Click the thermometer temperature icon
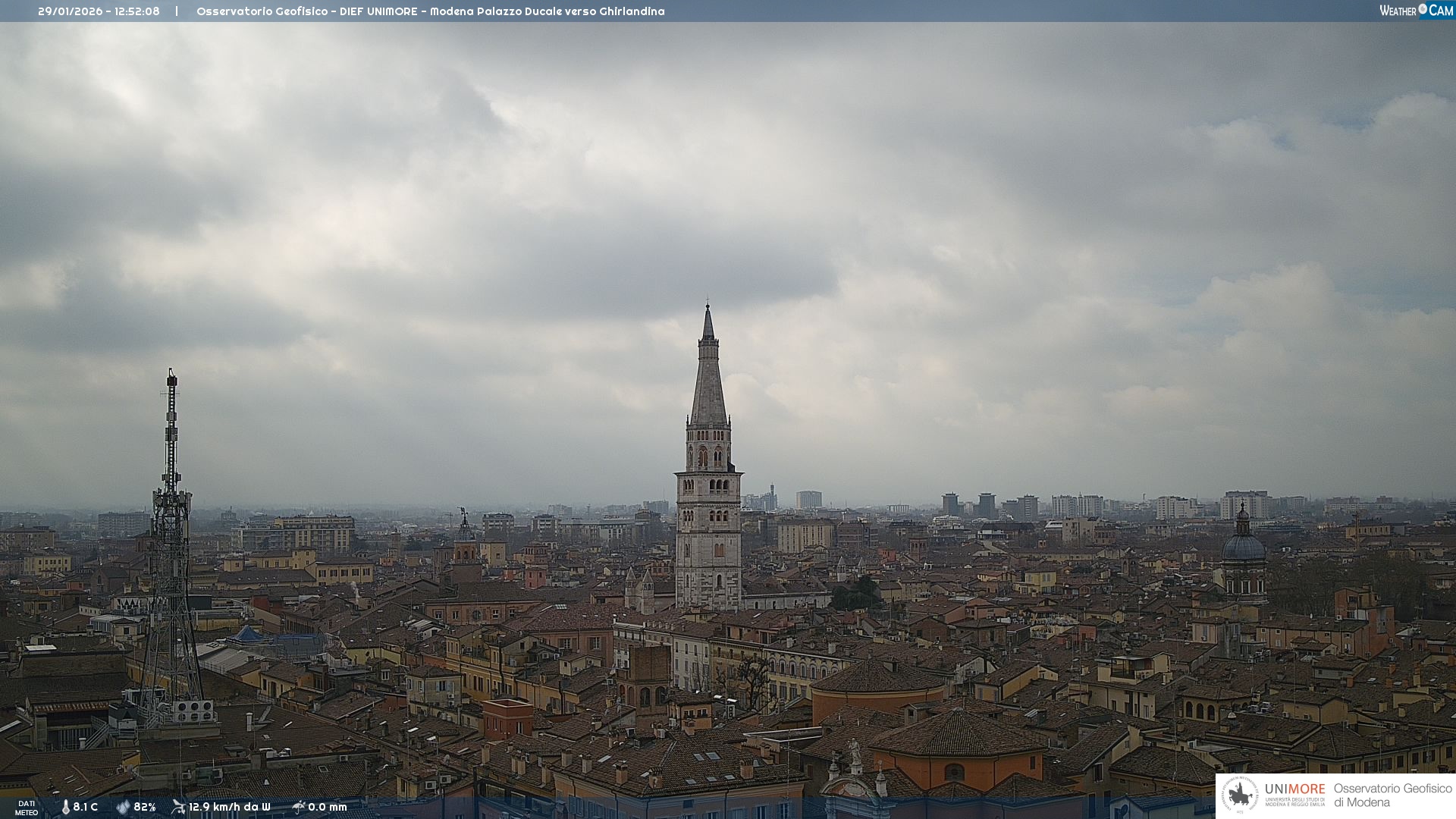Screen dimensions: 1456x819 65,807
